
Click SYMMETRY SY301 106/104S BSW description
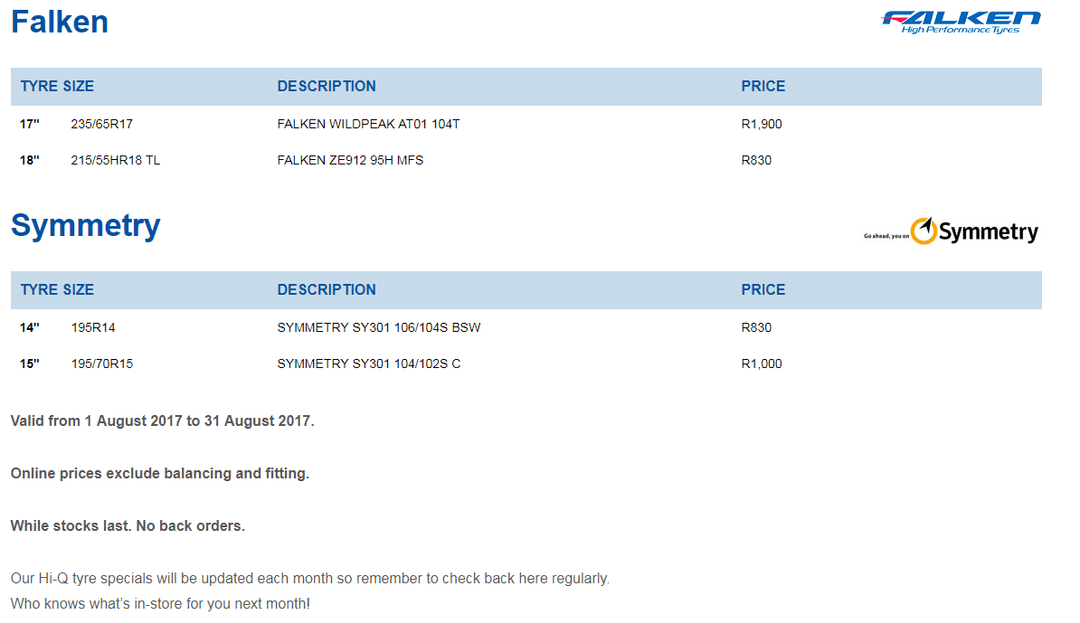379,328
